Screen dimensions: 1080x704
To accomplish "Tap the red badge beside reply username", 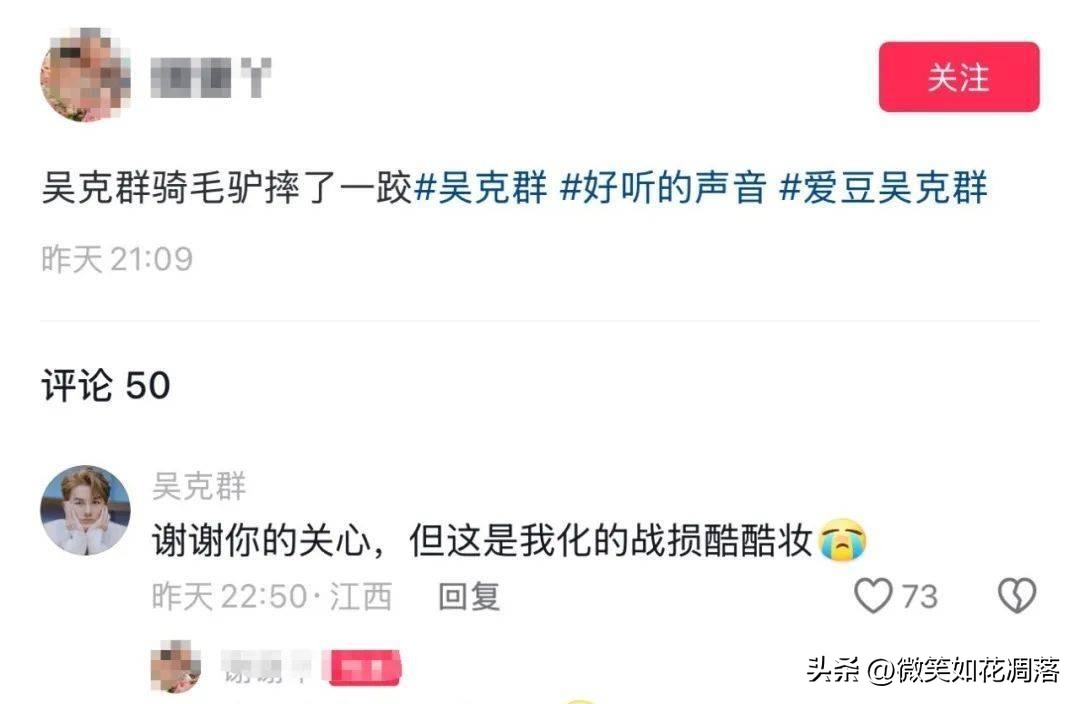I will point(365,667).
